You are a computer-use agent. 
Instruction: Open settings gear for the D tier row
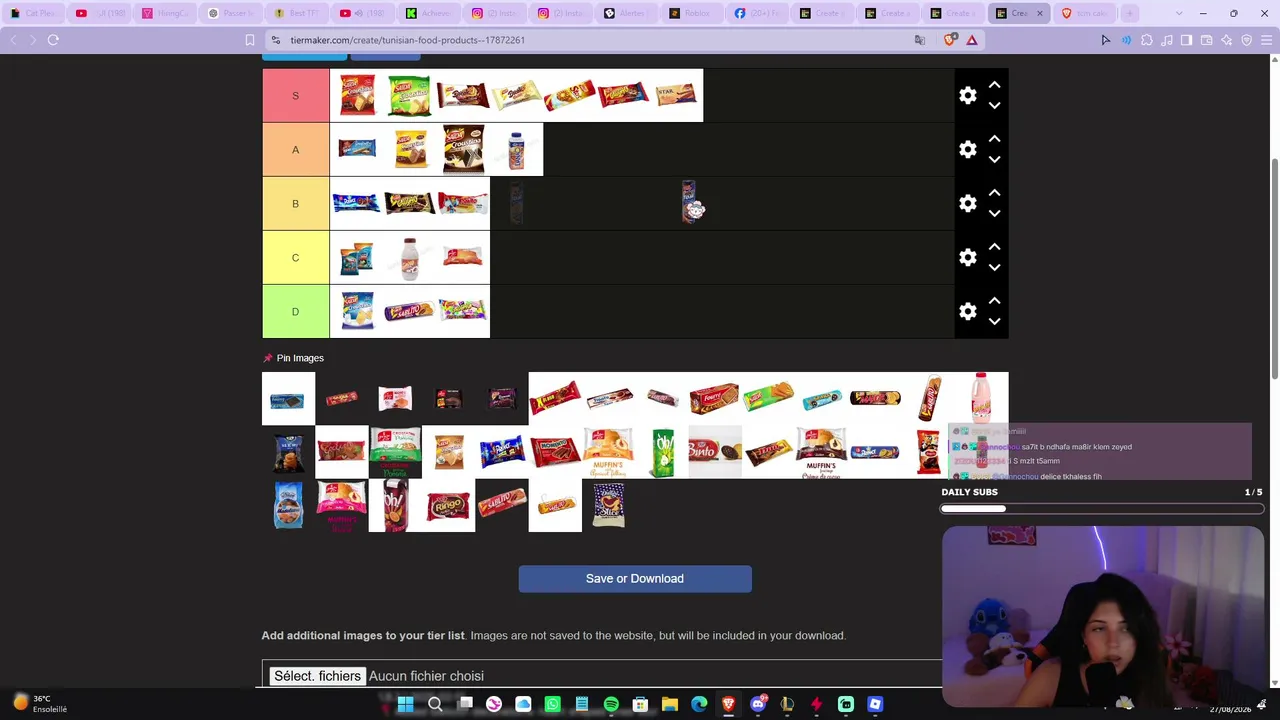point(967,311)
